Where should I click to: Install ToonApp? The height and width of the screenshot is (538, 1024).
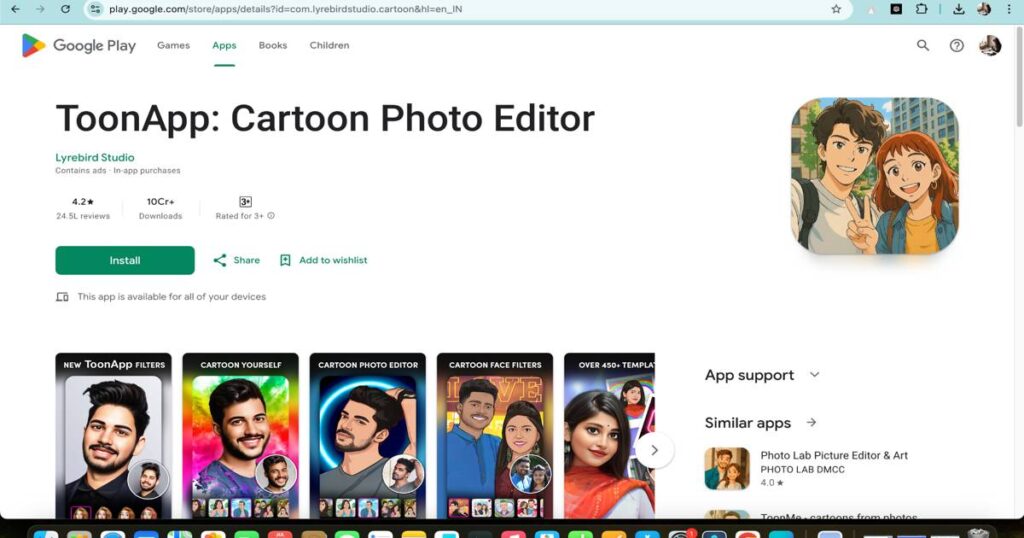click(x=125, y=260)
